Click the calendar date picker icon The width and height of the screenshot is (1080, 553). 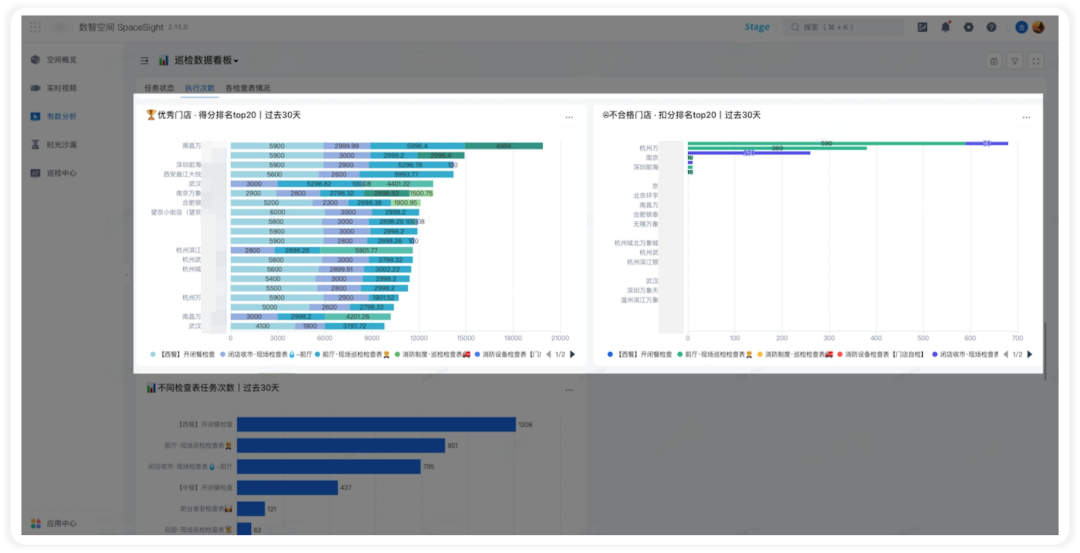click(994, 61)
